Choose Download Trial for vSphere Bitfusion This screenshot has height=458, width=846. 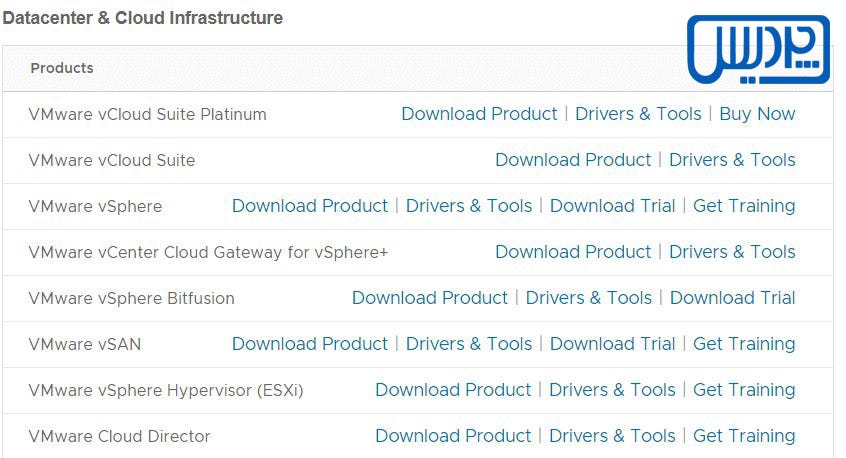click(732, 298)
